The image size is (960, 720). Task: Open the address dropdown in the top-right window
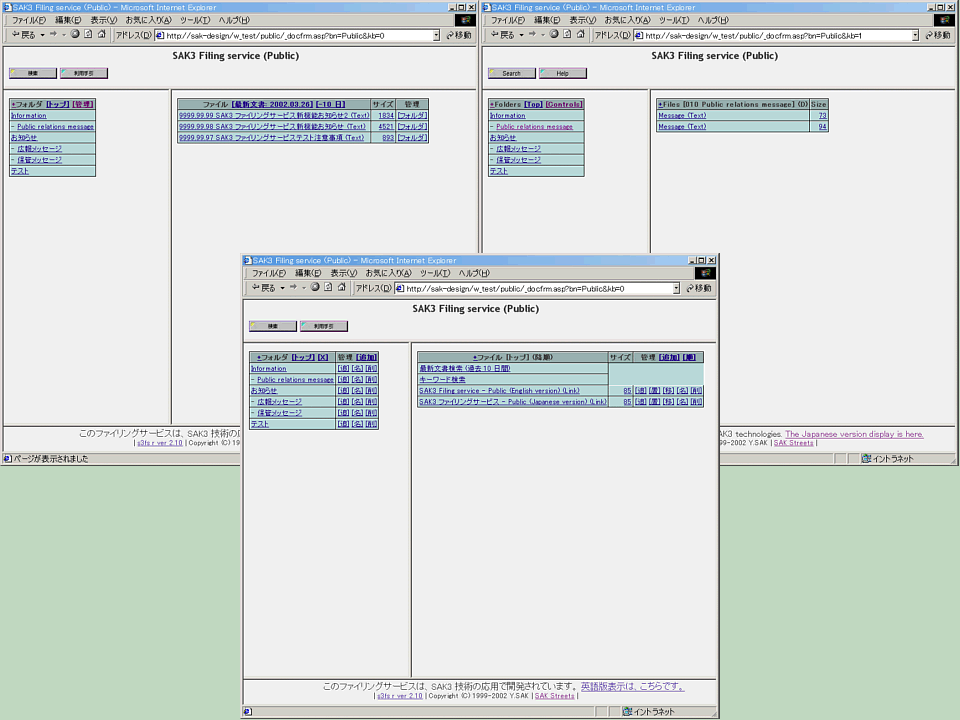tap(915, 36)
